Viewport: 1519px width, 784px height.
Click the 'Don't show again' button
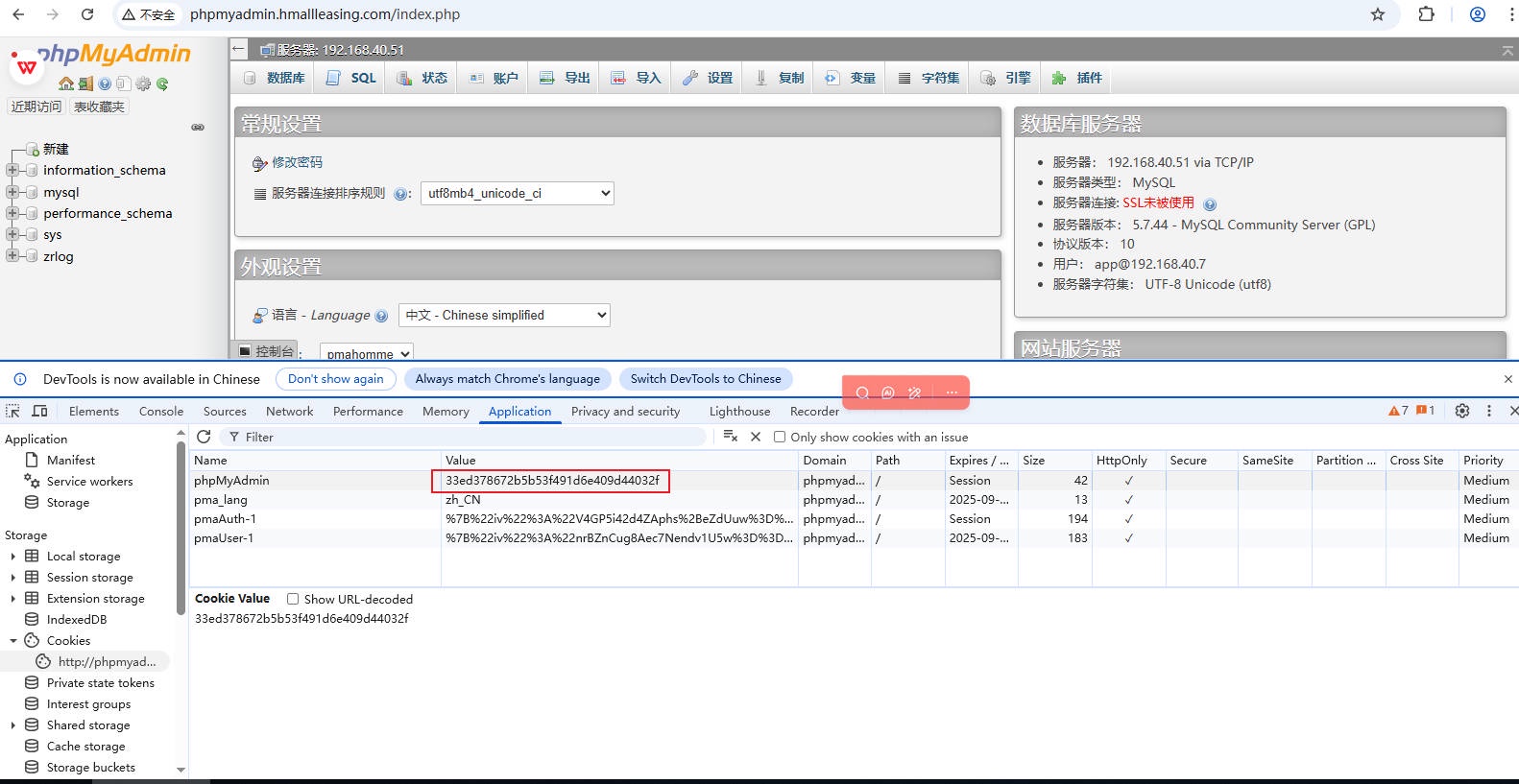(x=335, y=379)
